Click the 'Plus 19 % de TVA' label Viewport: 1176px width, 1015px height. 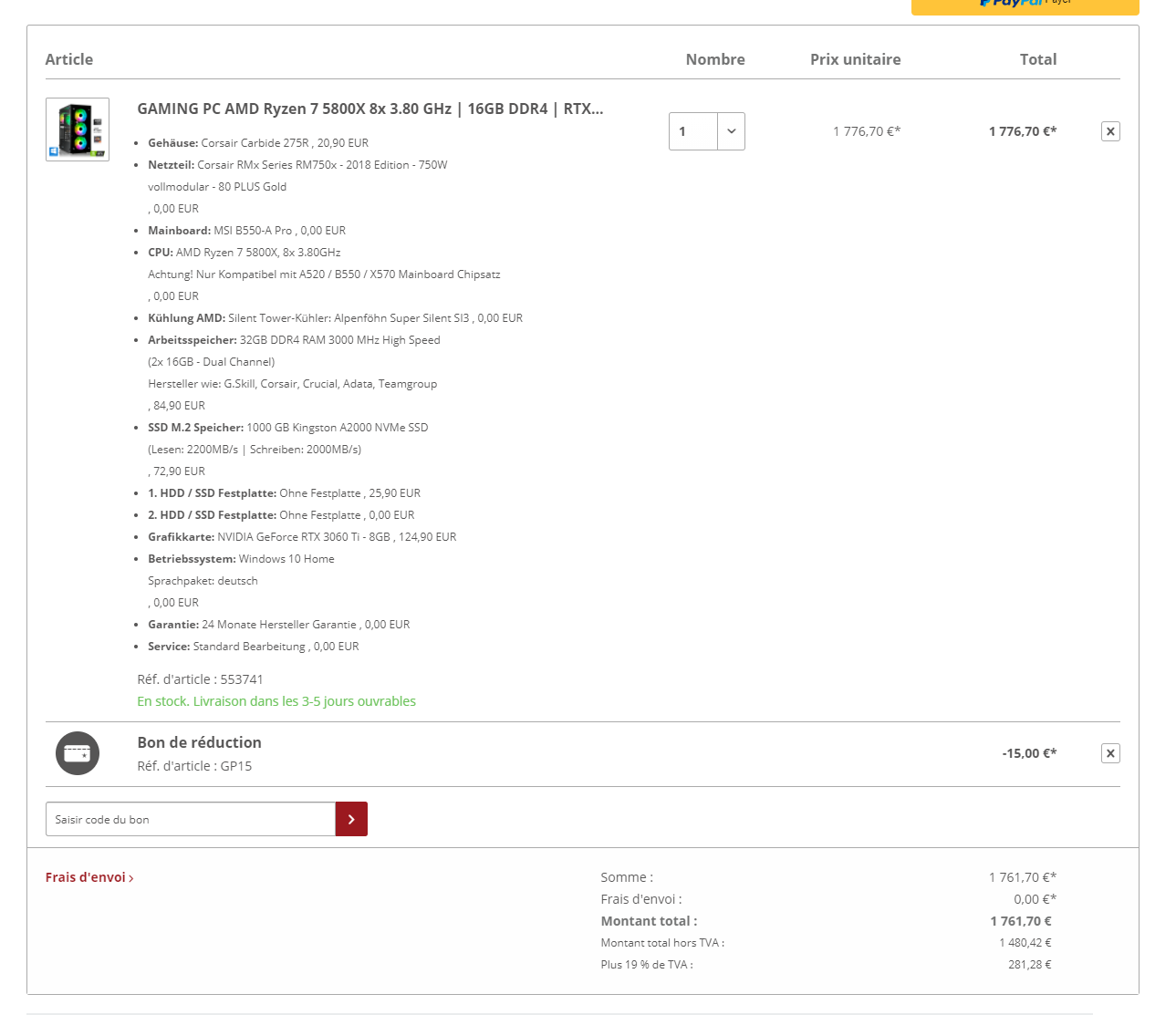coord(647,965)
